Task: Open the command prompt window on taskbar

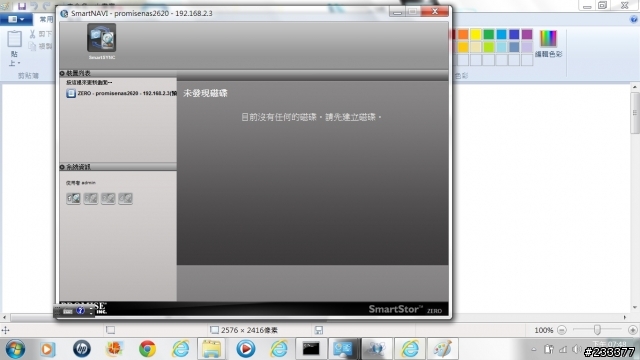Action: (x=311, y=349)
